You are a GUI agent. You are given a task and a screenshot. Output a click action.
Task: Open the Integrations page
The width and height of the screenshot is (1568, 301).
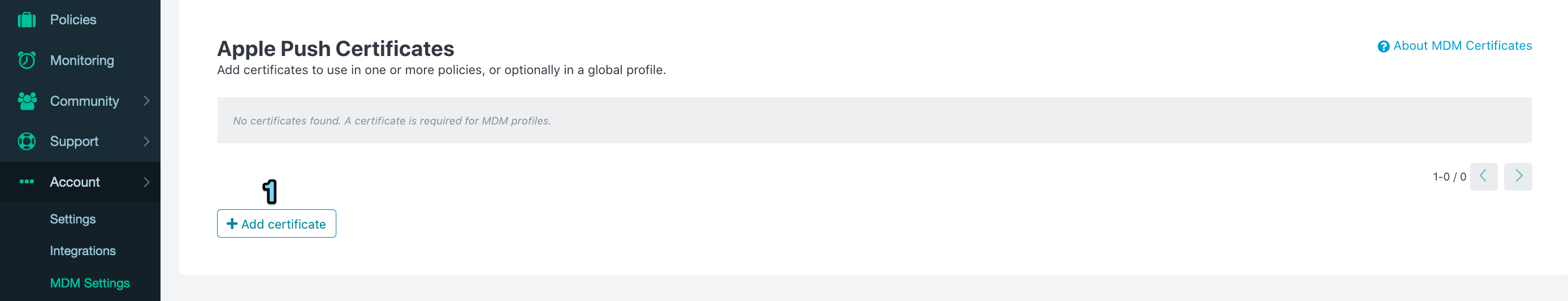pyautogui.click(x=83, y=251)
